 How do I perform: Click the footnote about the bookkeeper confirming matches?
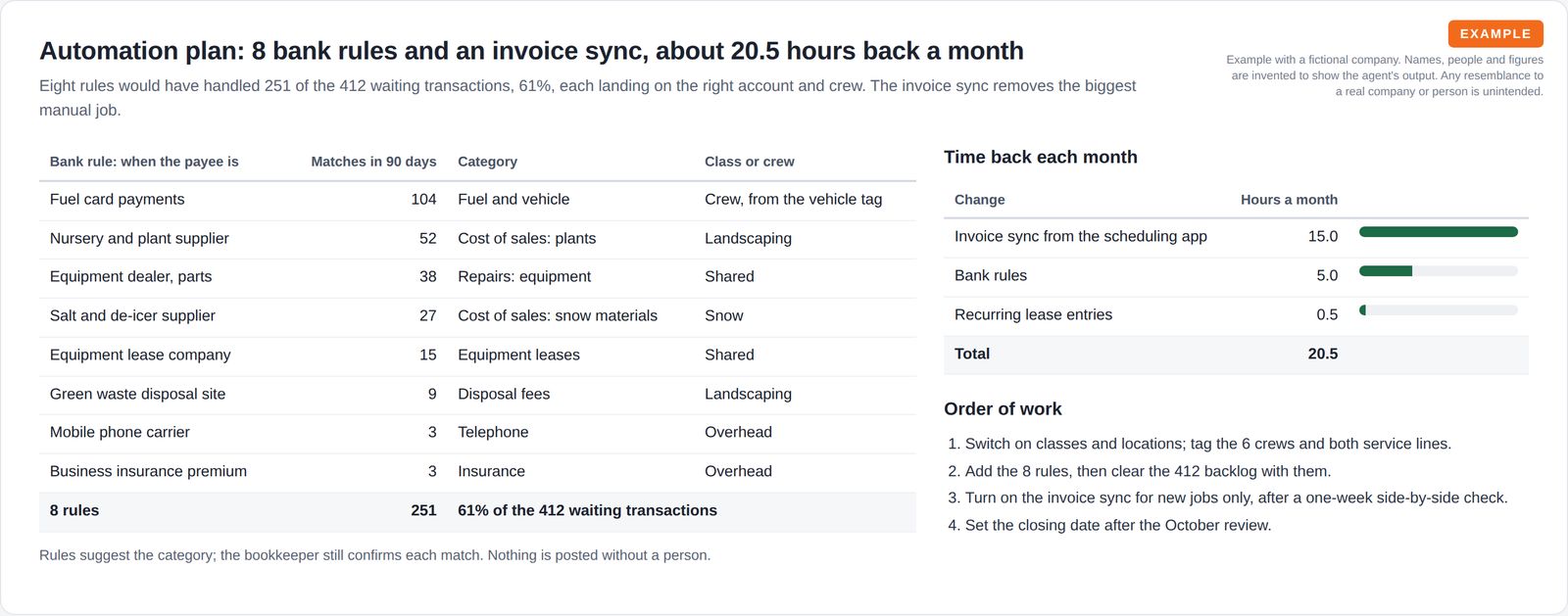[374, 555]
